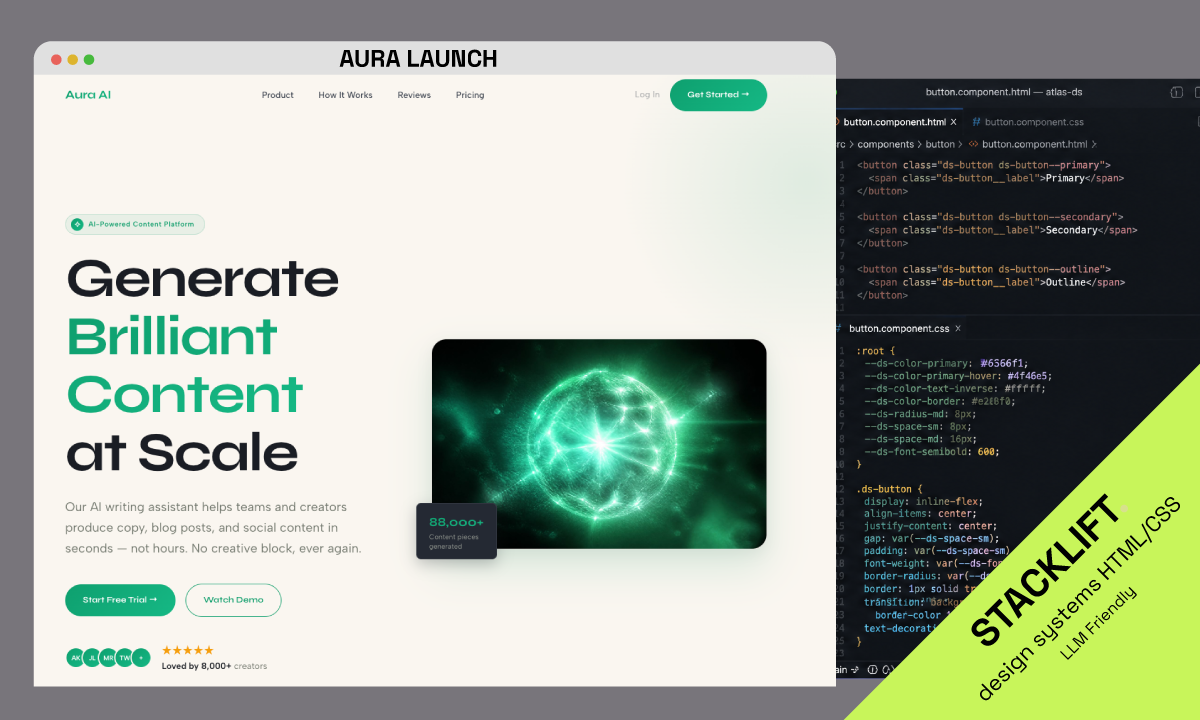Click the Aura AI logo
The image size is (1200, 720).
[x=88, y=95]
